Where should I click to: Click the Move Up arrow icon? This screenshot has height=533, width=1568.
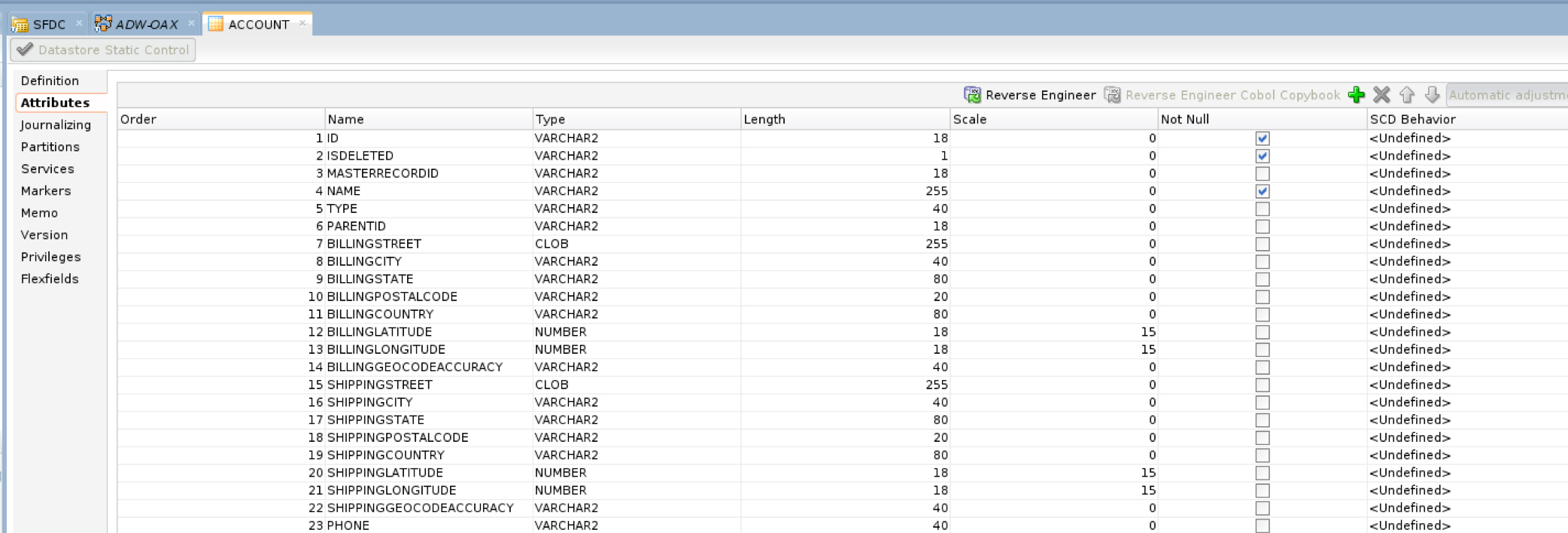(x=1407, y=95)
